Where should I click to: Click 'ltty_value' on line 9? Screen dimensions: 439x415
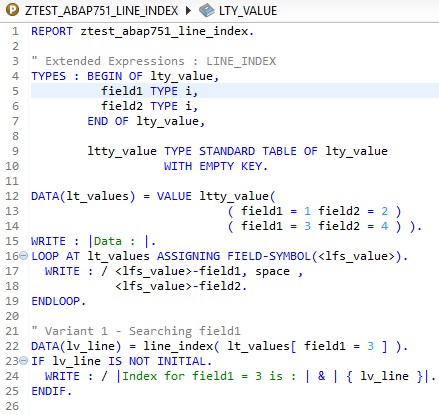tap(122, 151)
